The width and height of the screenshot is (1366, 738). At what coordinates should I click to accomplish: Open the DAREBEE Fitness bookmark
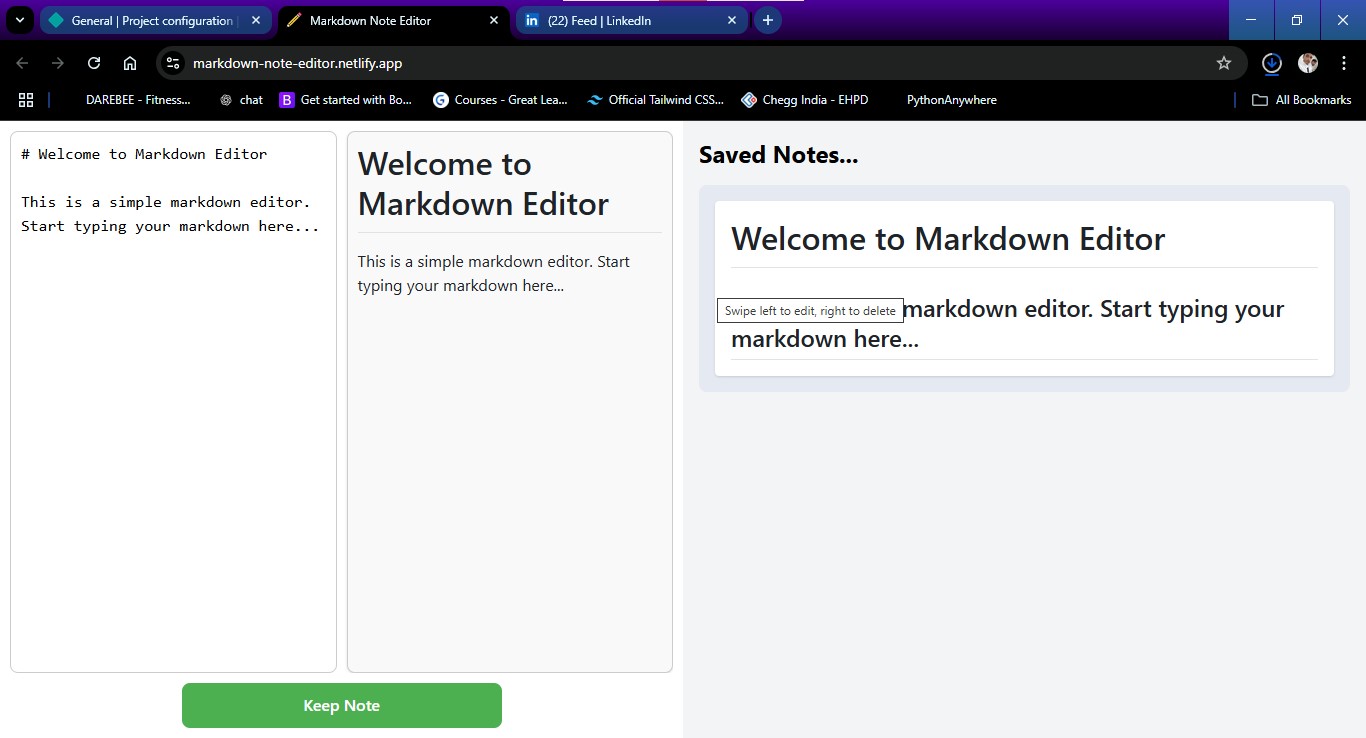(x=138, y=99)
